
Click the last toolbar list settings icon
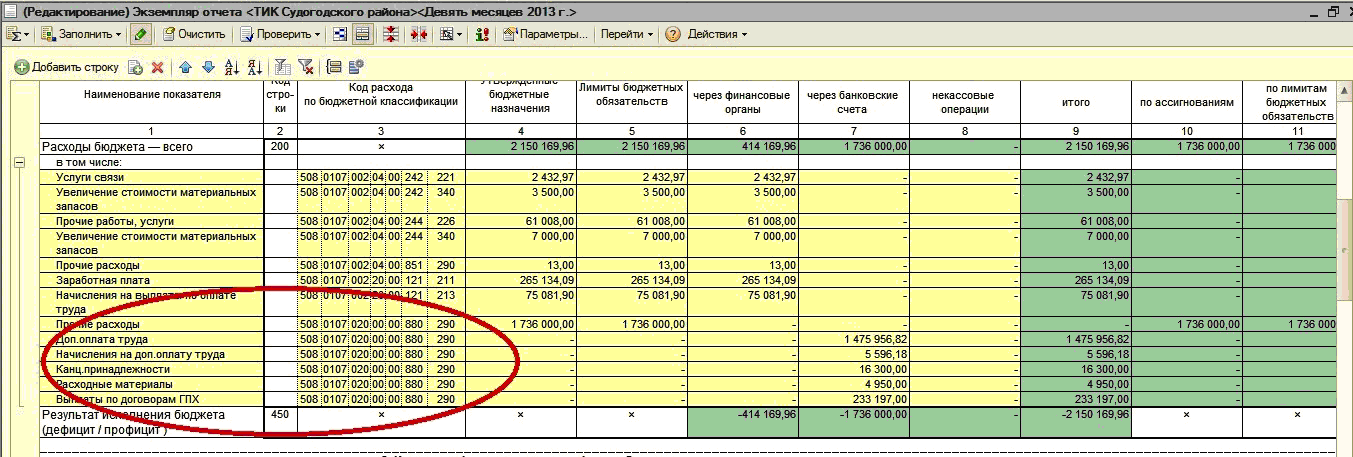357,67
